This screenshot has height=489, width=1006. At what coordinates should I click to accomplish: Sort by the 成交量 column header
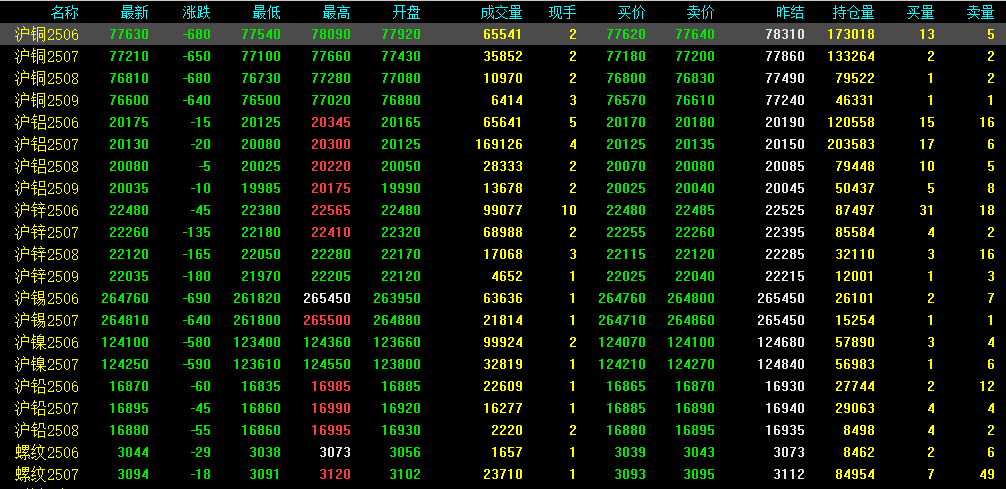click(x=501, y=12)
